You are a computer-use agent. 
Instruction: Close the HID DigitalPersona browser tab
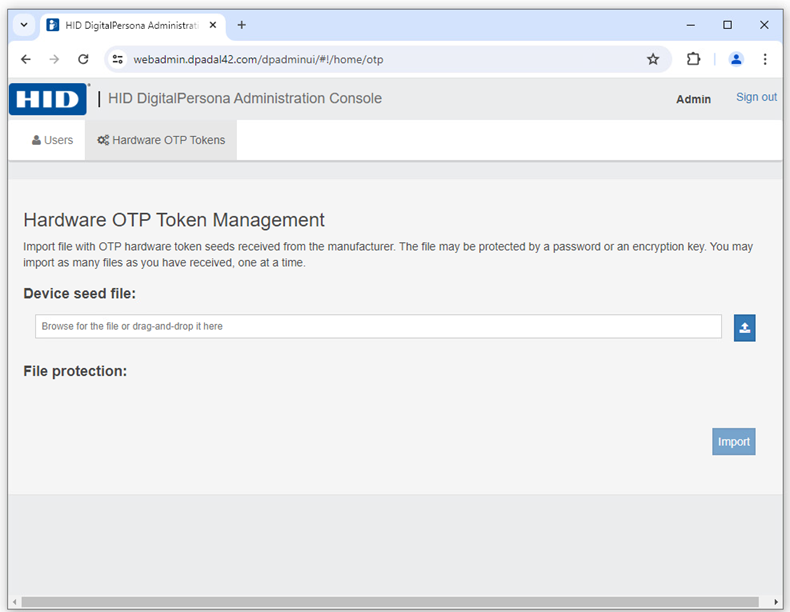click(213, 25)
